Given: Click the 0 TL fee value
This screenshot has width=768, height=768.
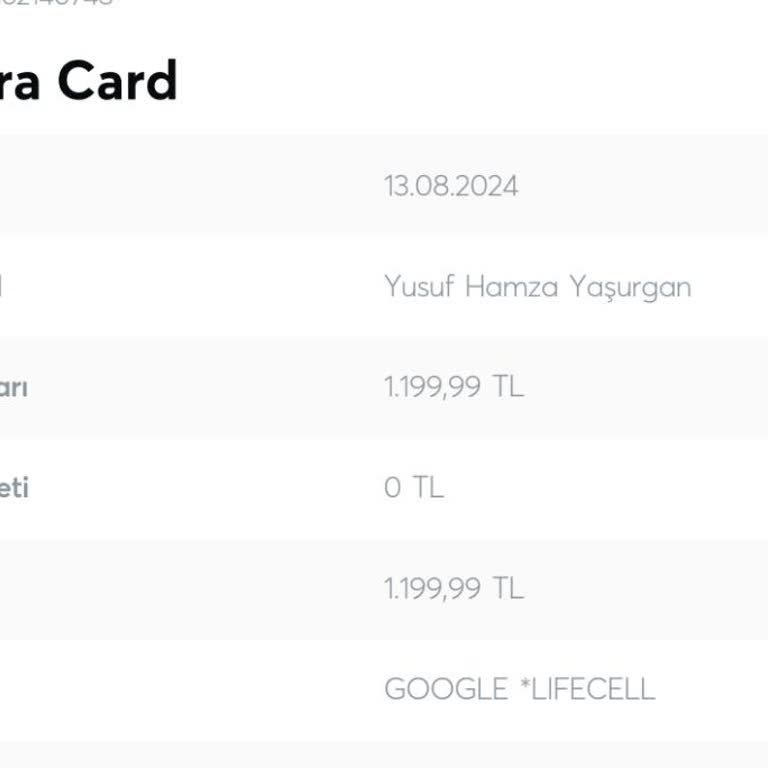Looking at the screenshot, I should 413,488.
